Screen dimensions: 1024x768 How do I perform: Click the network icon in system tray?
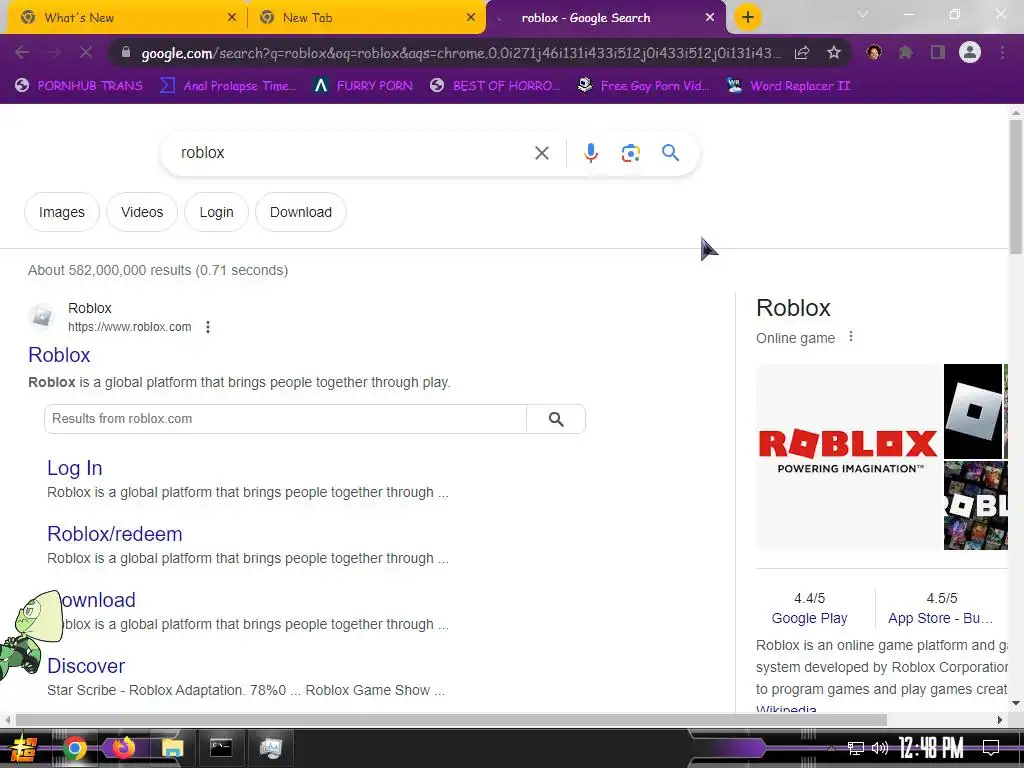tap(855, 748)
